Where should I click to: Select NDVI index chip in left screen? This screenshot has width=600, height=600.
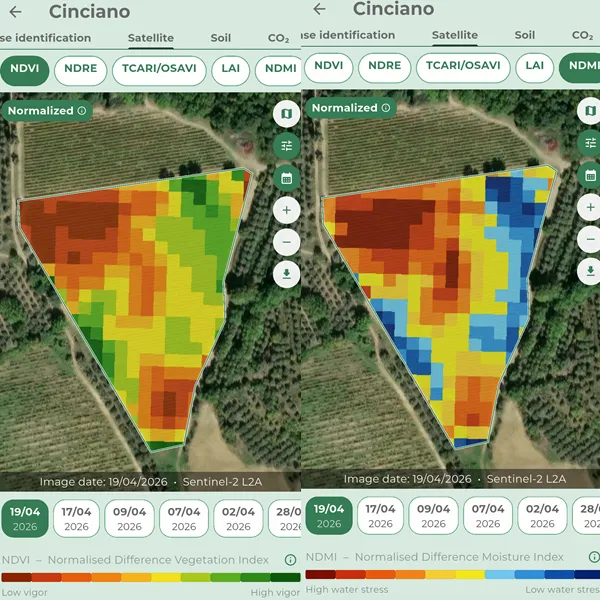click(x=25, y=71)
